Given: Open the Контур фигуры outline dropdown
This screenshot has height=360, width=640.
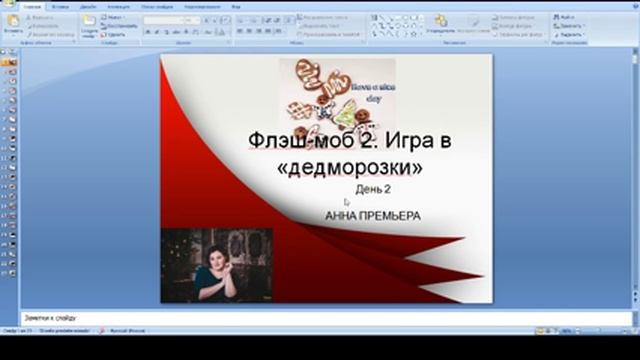Looking at the screenshot, I should [x=513, y=26].
